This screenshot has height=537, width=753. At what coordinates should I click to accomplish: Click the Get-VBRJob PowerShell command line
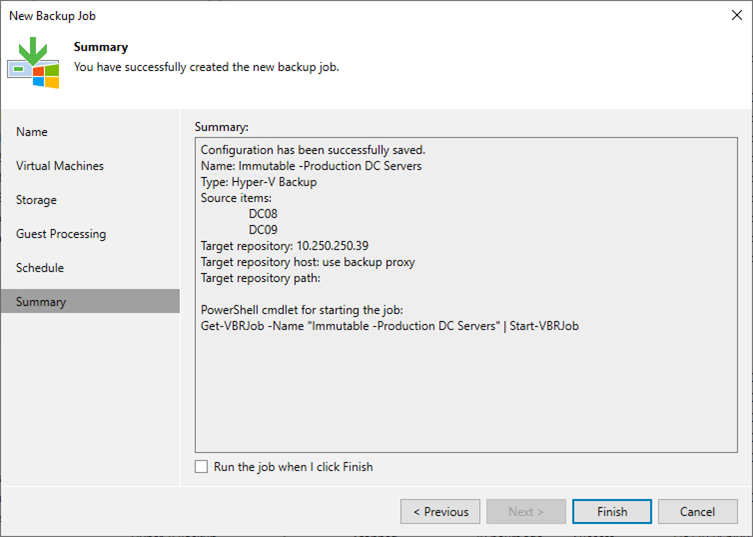point(390,326)
